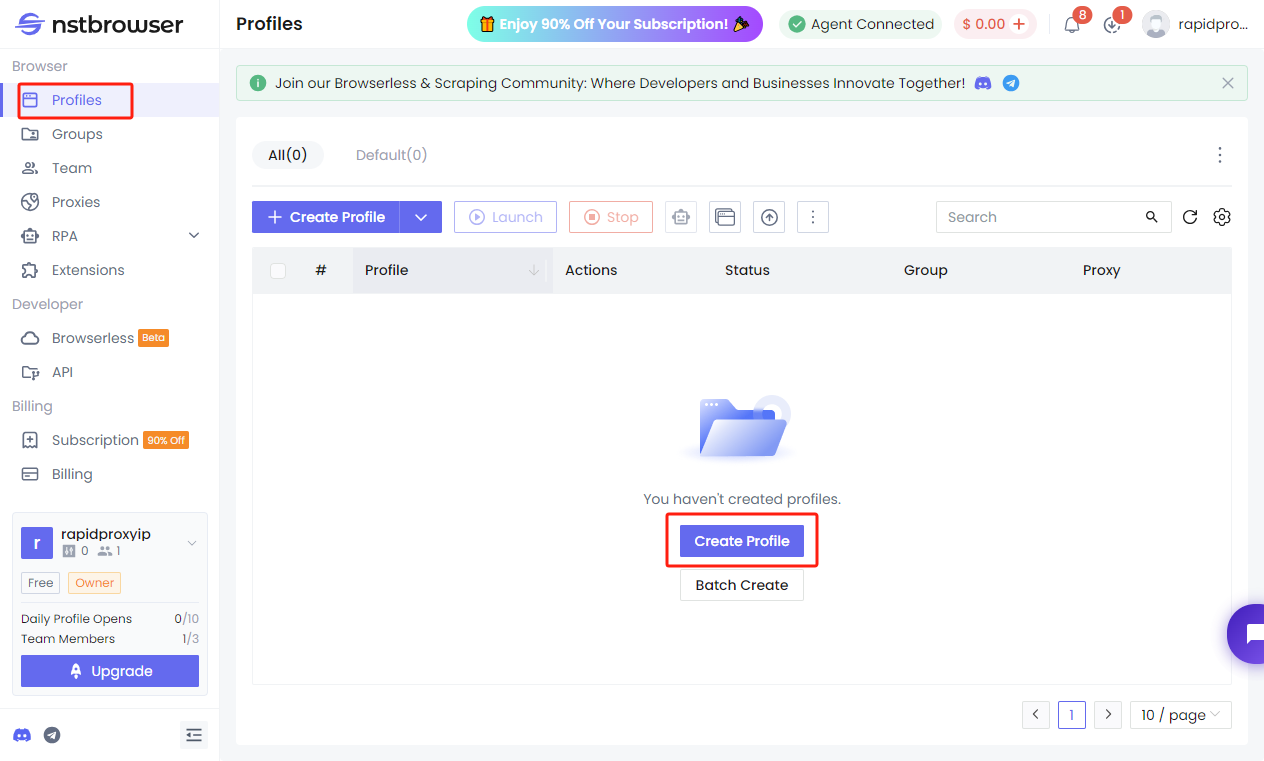Go to previous page arrow

1036,715
